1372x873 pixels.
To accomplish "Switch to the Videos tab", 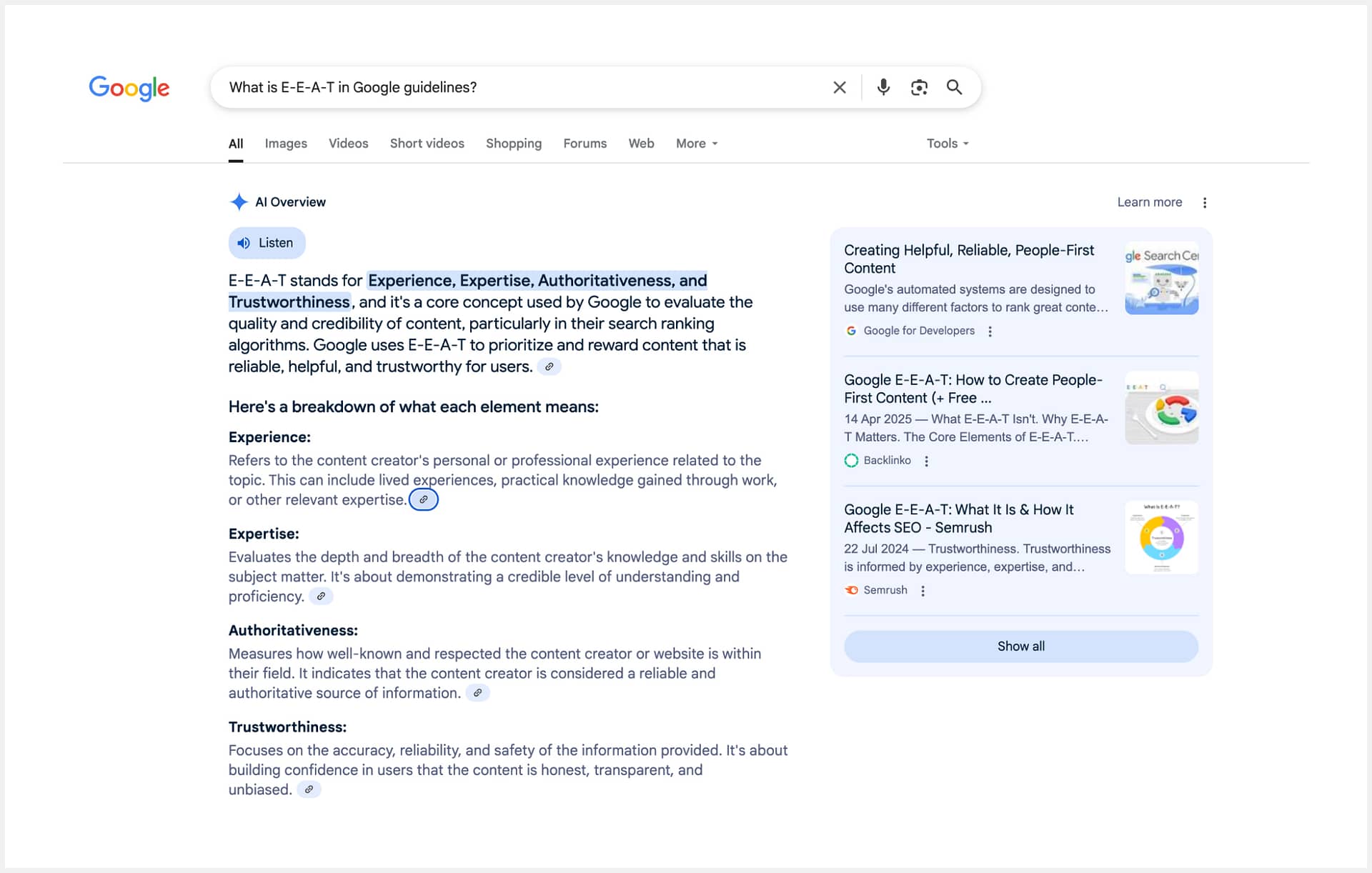I will (349, 144).
